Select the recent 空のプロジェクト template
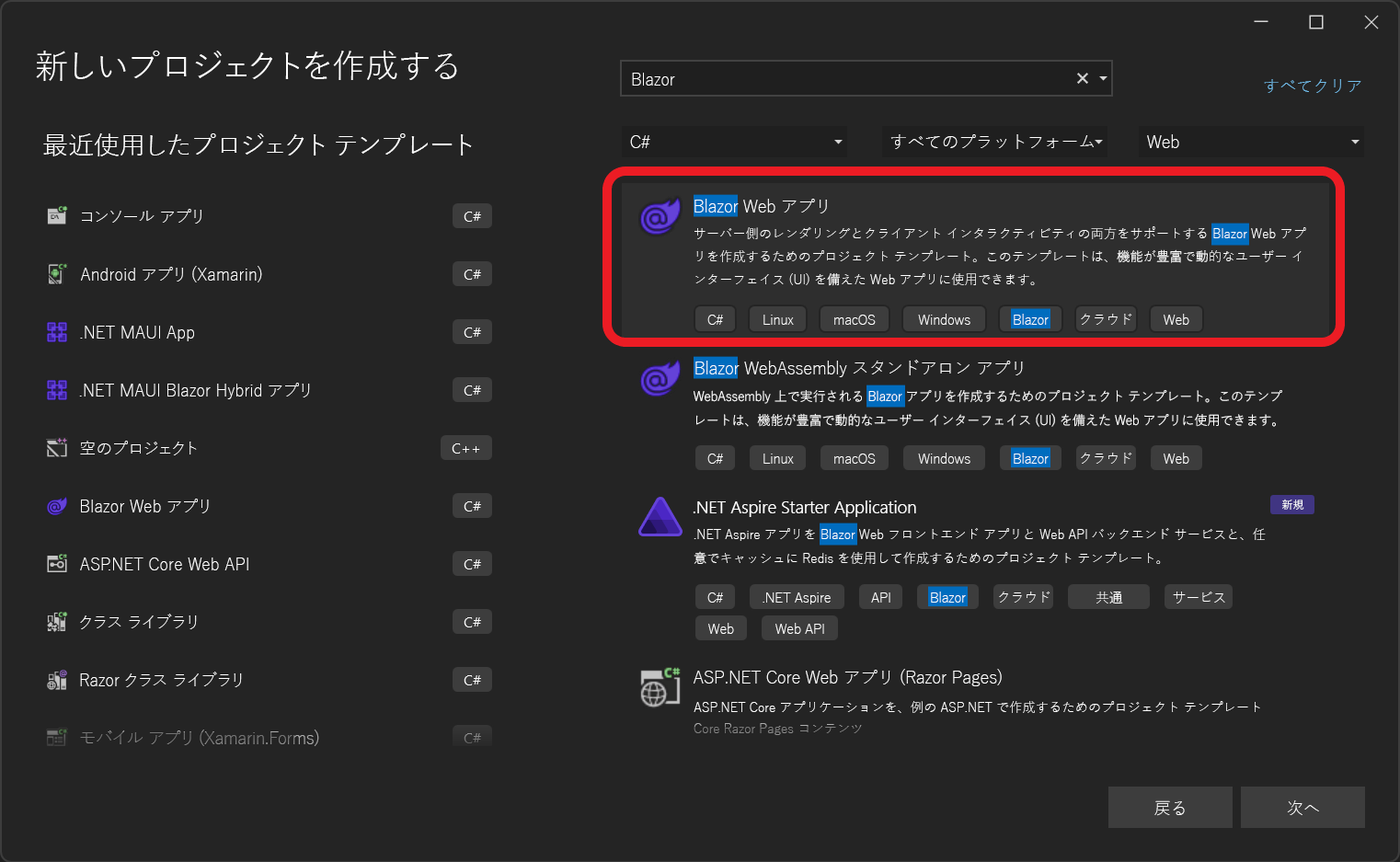This screenshot has width=1400, height=862. point(139,448)
